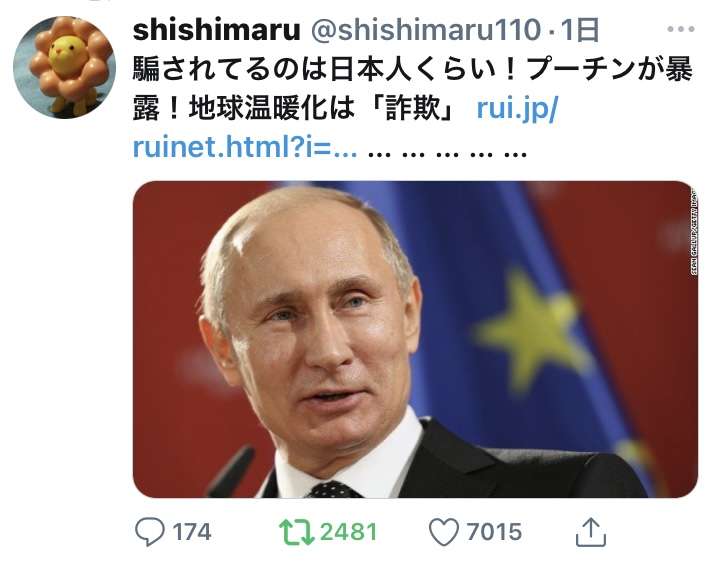
Task: Open the attached photo of the man
Action: (x=415, y=339)
